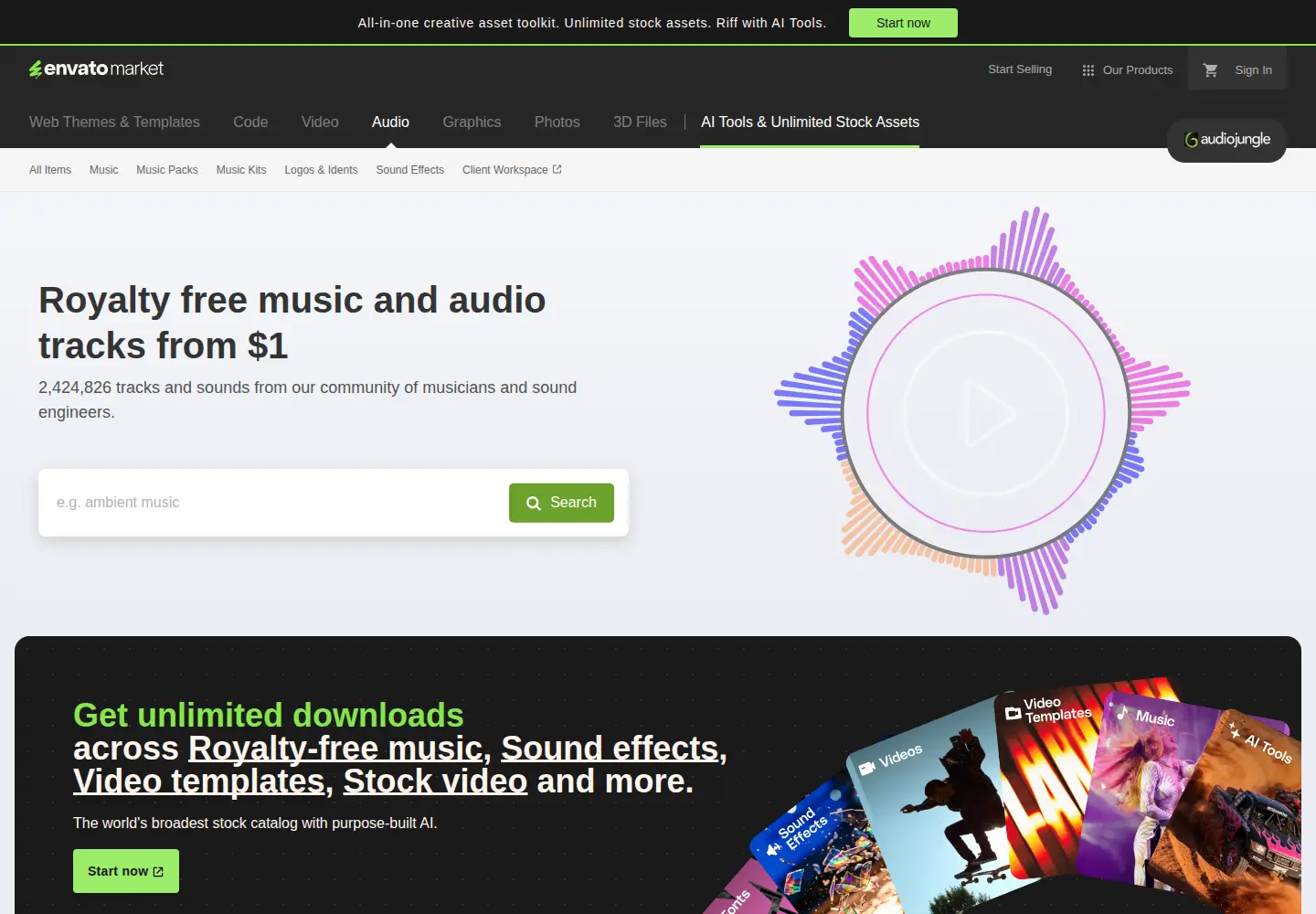Go to the Graphics category
Viewport: 1316px width, 914px height.
[x=472, y=122]
